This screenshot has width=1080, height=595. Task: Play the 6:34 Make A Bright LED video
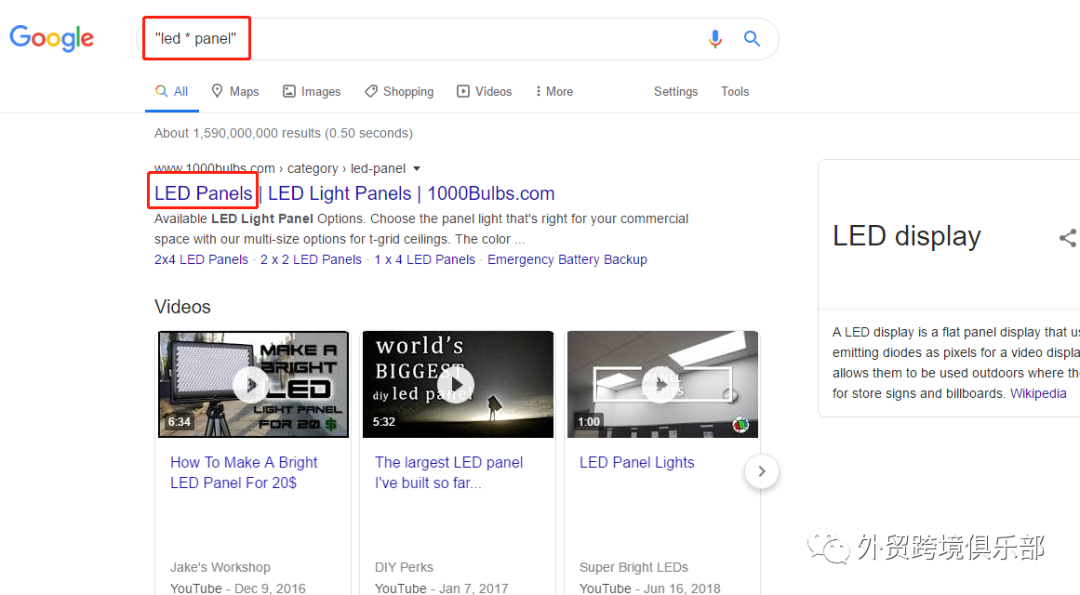pos(253,384)
